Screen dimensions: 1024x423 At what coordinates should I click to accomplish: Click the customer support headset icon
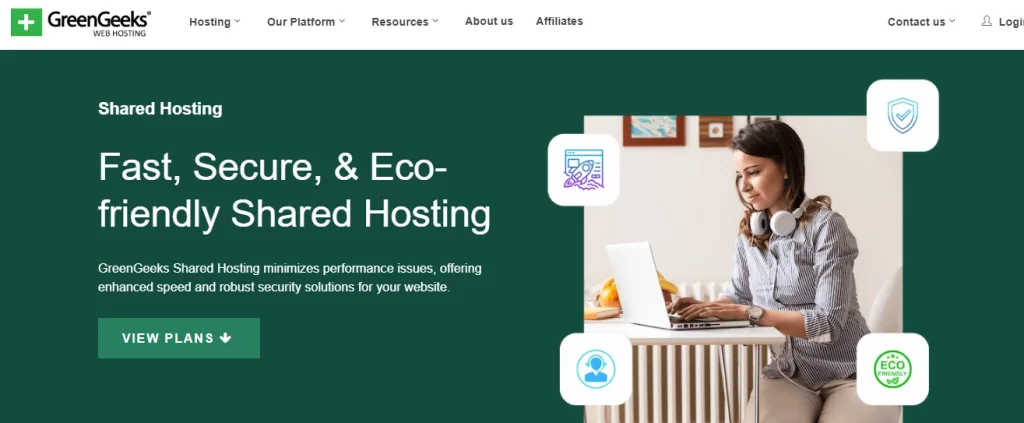[596, 369]
